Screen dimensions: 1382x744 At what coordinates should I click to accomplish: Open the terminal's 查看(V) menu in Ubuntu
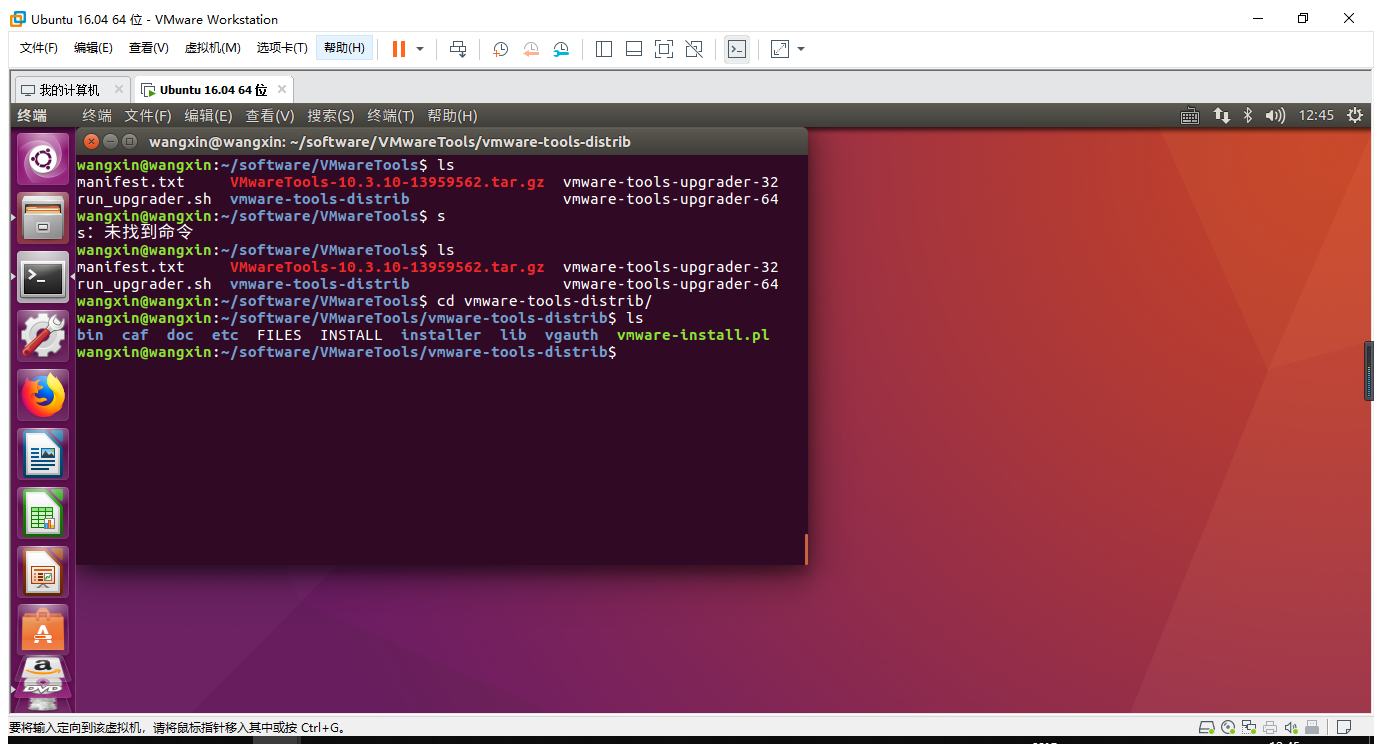[270, 116]
